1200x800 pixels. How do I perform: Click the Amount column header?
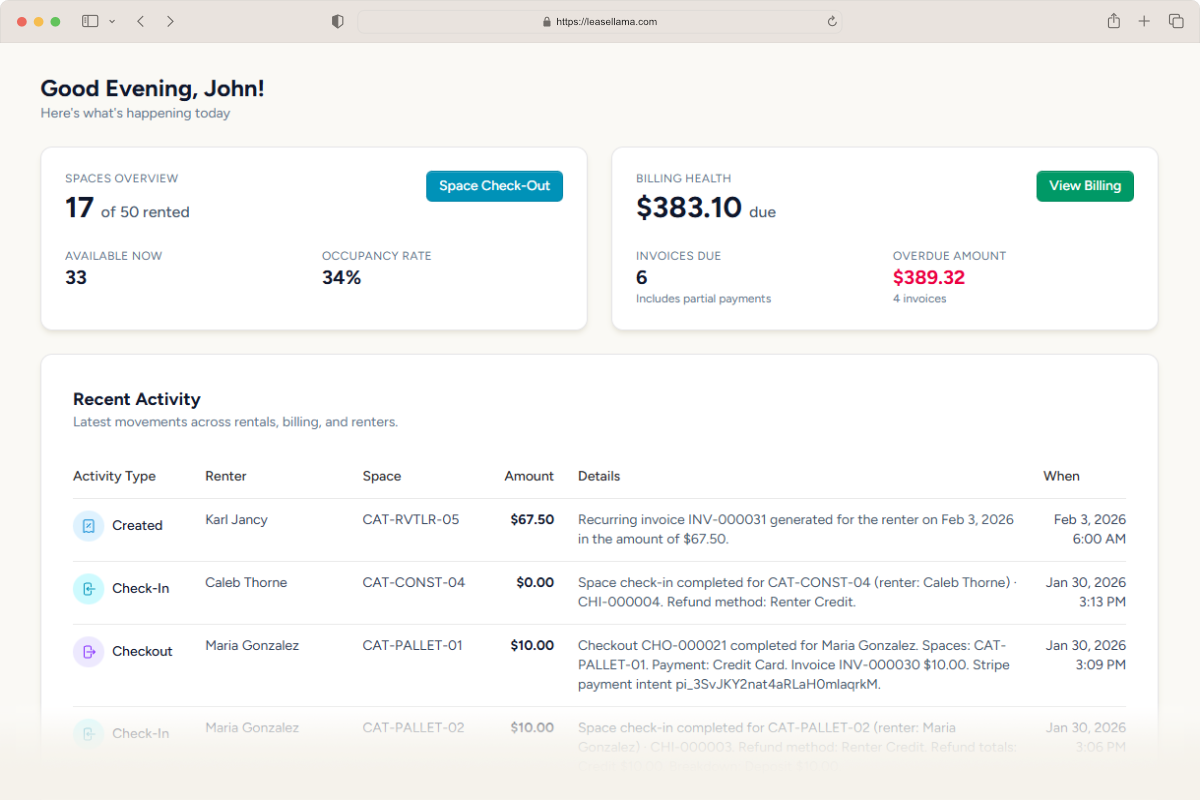(528, 476)
